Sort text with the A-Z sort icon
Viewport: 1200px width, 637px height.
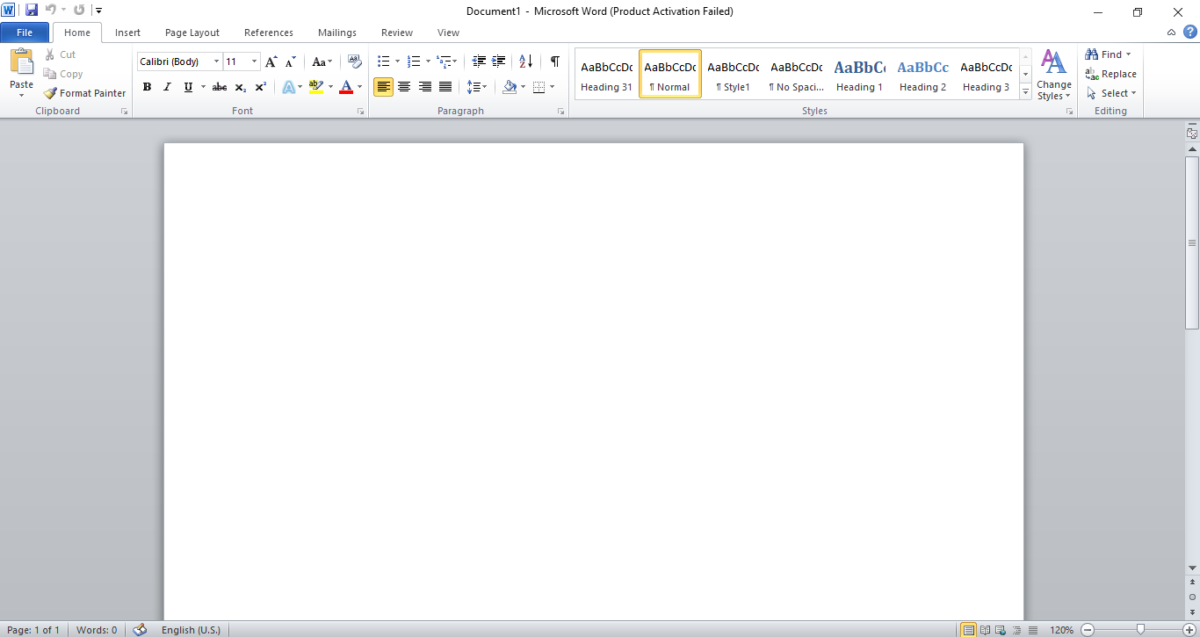click(524, 61)
